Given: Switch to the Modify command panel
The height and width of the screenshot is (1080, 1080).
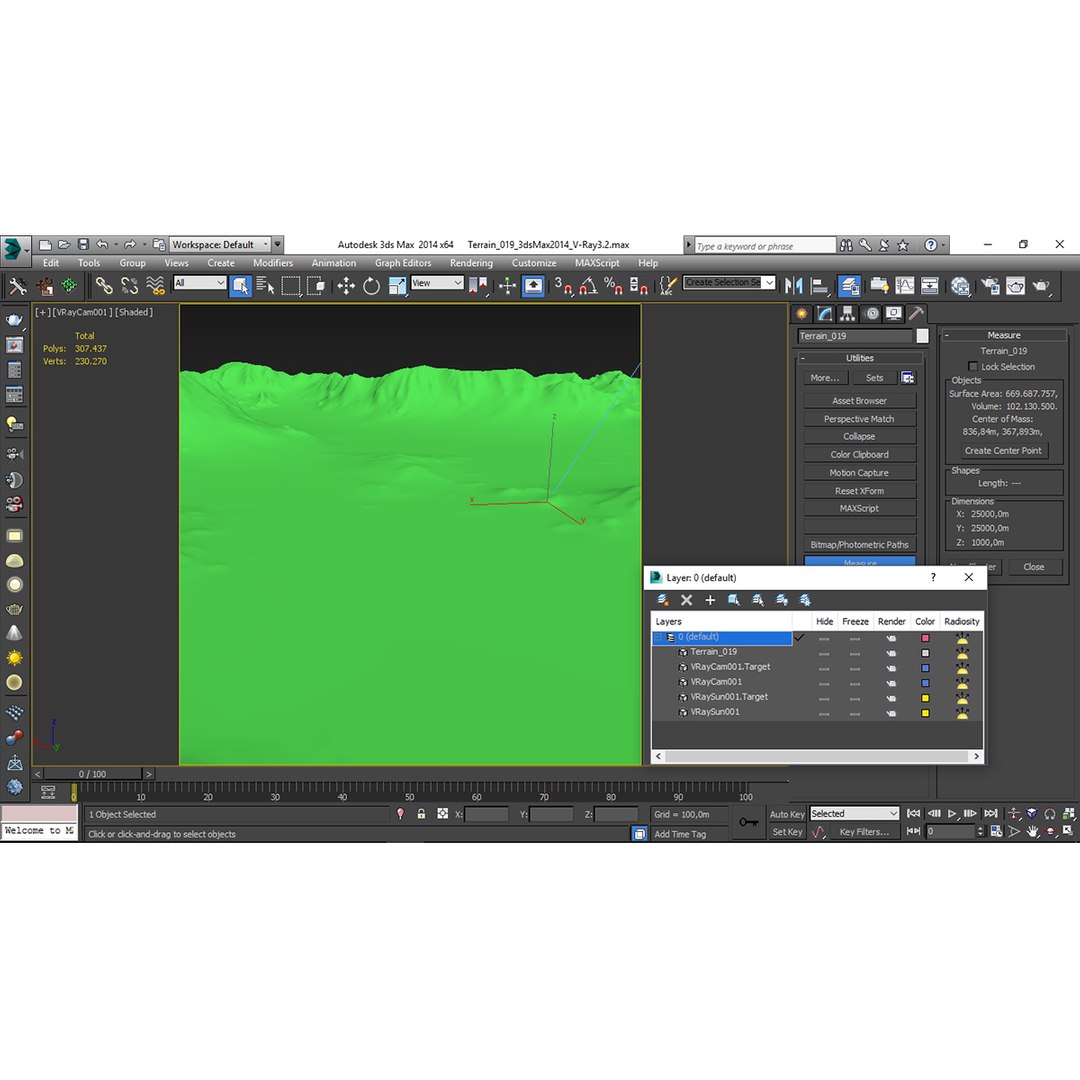Looking at the screenshot, I should click(x=824, y=314).
